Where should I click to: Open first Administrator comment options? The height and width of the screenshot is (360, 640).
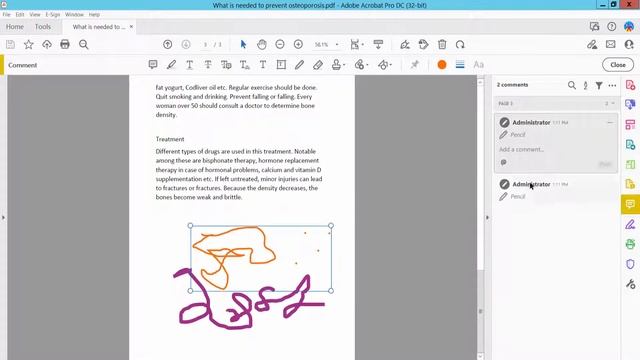coord(610,122)
